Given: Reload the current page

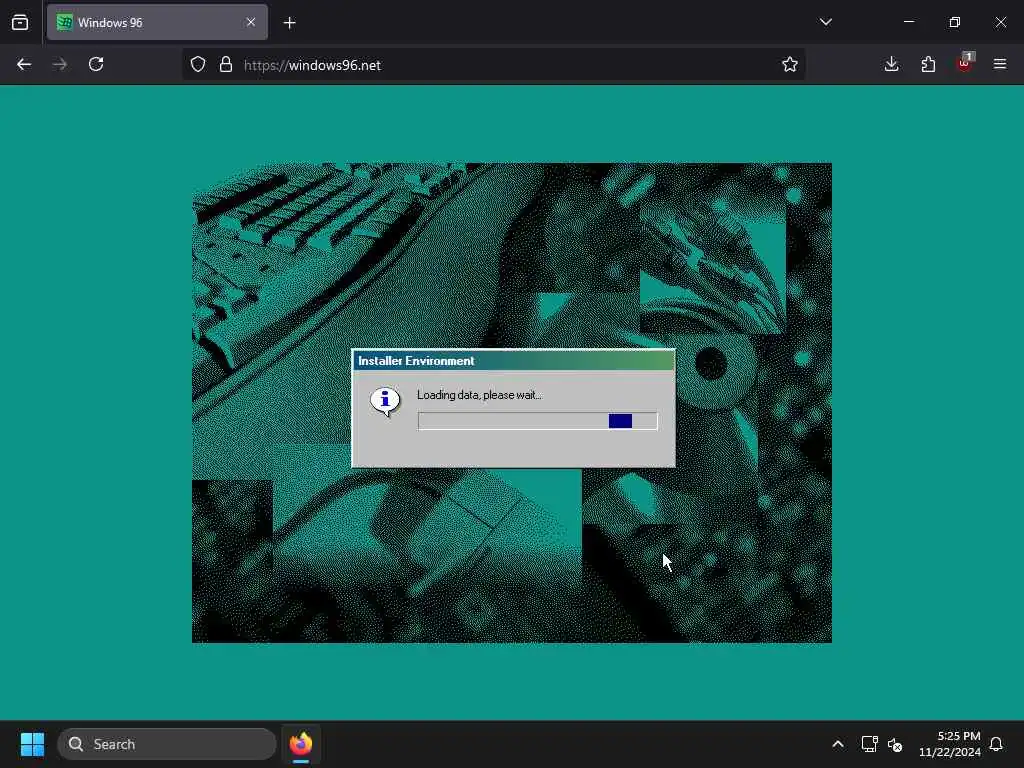Looking at the screenshot, I should (96, 64).
